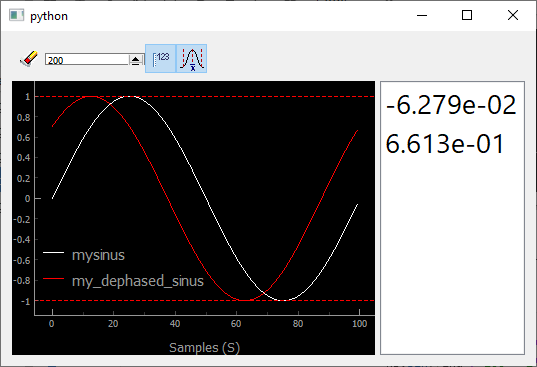Click the red line sample of my_dephased_sinus
Screen dimensions: 537x367
click(x=53, y=279)
